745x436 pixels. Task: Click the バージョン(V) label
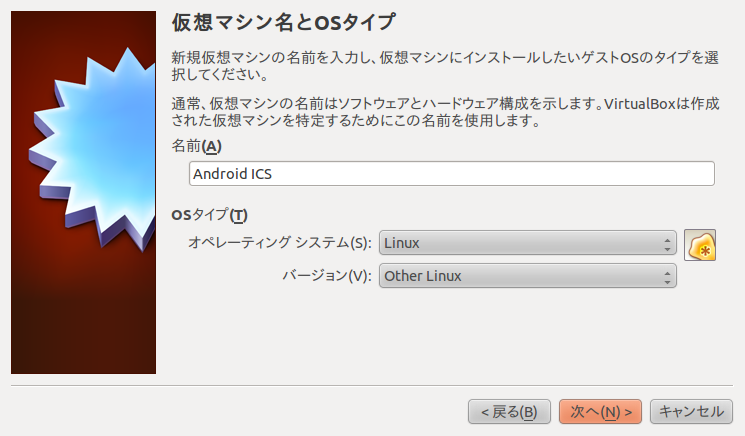pos(325,276)
